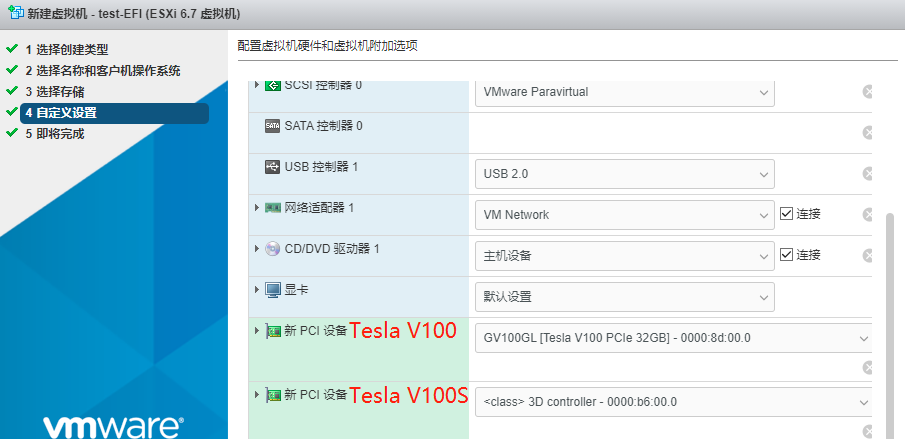Image resolution: width=905 pixels, height=439 pixels.
Task: Toggle 连接 checkbox for 网络适配器 1
Action: (x=786, y=213)
